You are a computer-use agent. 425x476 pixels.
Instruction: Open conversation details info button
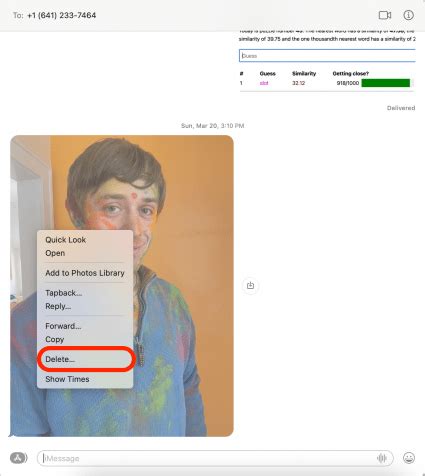coord(408,15)
